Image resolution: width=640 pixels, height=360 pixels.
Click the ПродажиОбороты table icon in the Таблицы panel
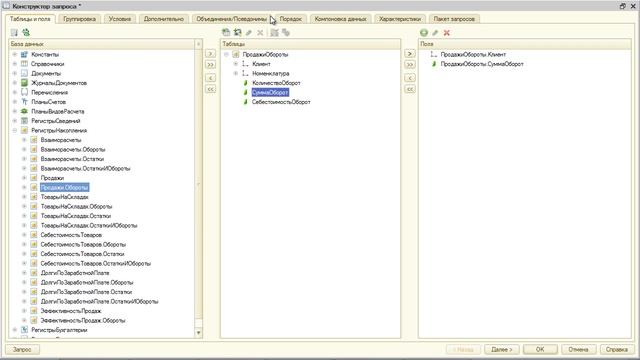[x=236, y=54]
